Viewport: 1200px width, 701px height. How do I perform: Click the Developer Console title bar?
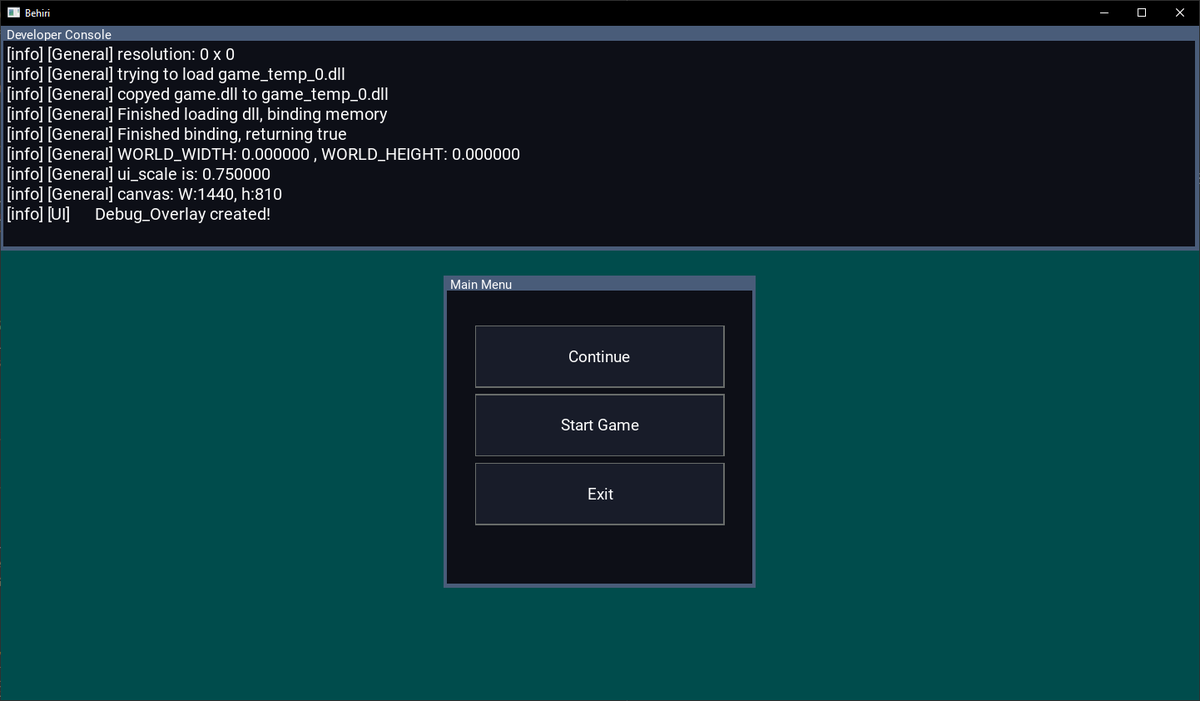pos(599,34)
